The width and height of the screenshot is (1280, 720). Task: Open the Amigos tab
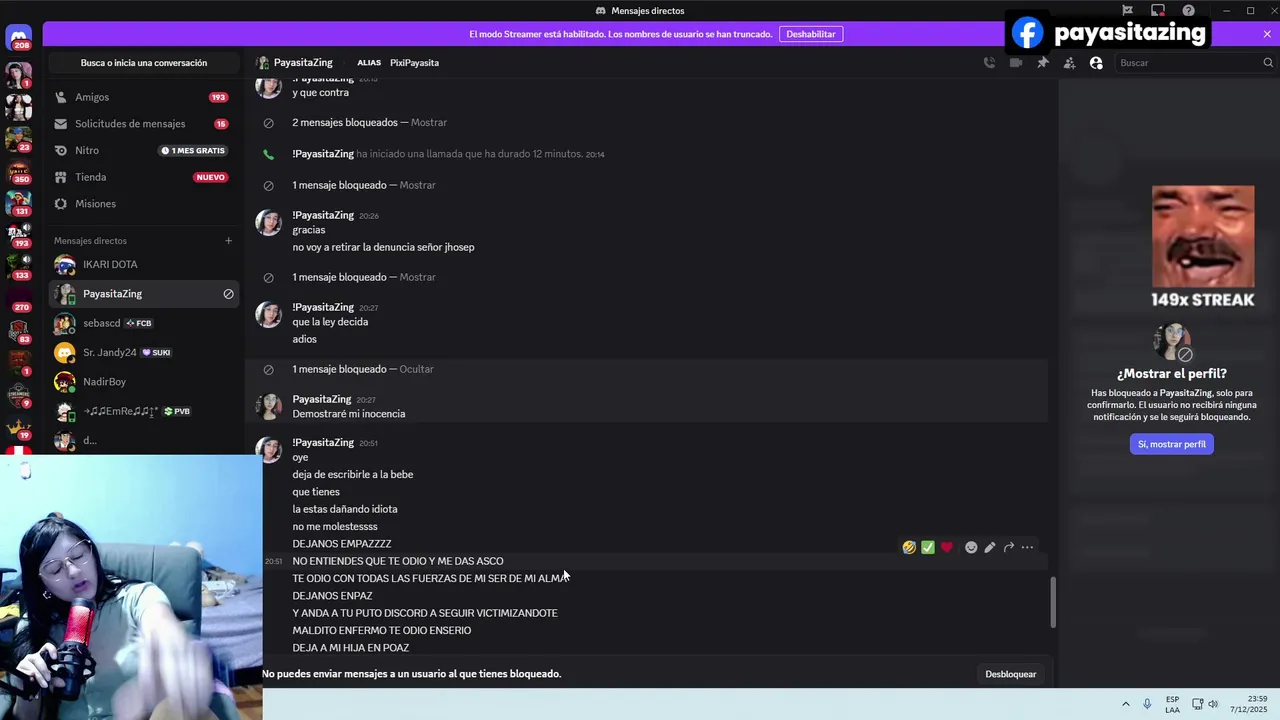(x=143, y=97)
